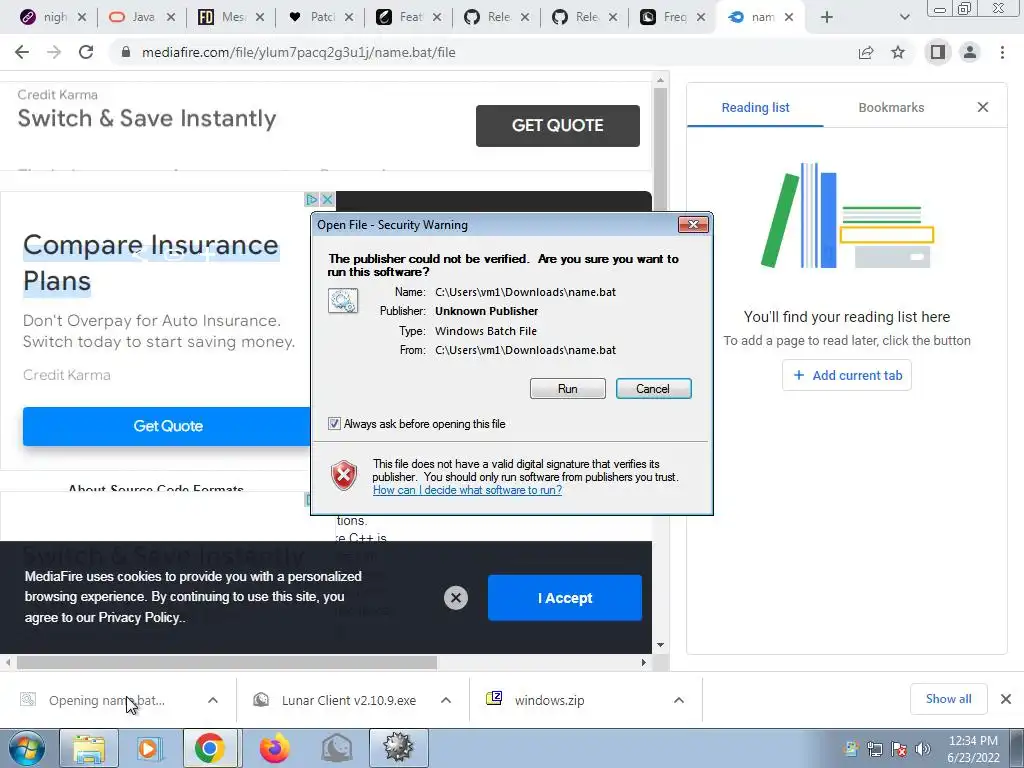Expand options for windows.zip download
This screenshot has height=768, width=1024.
(x=679, y=700)
